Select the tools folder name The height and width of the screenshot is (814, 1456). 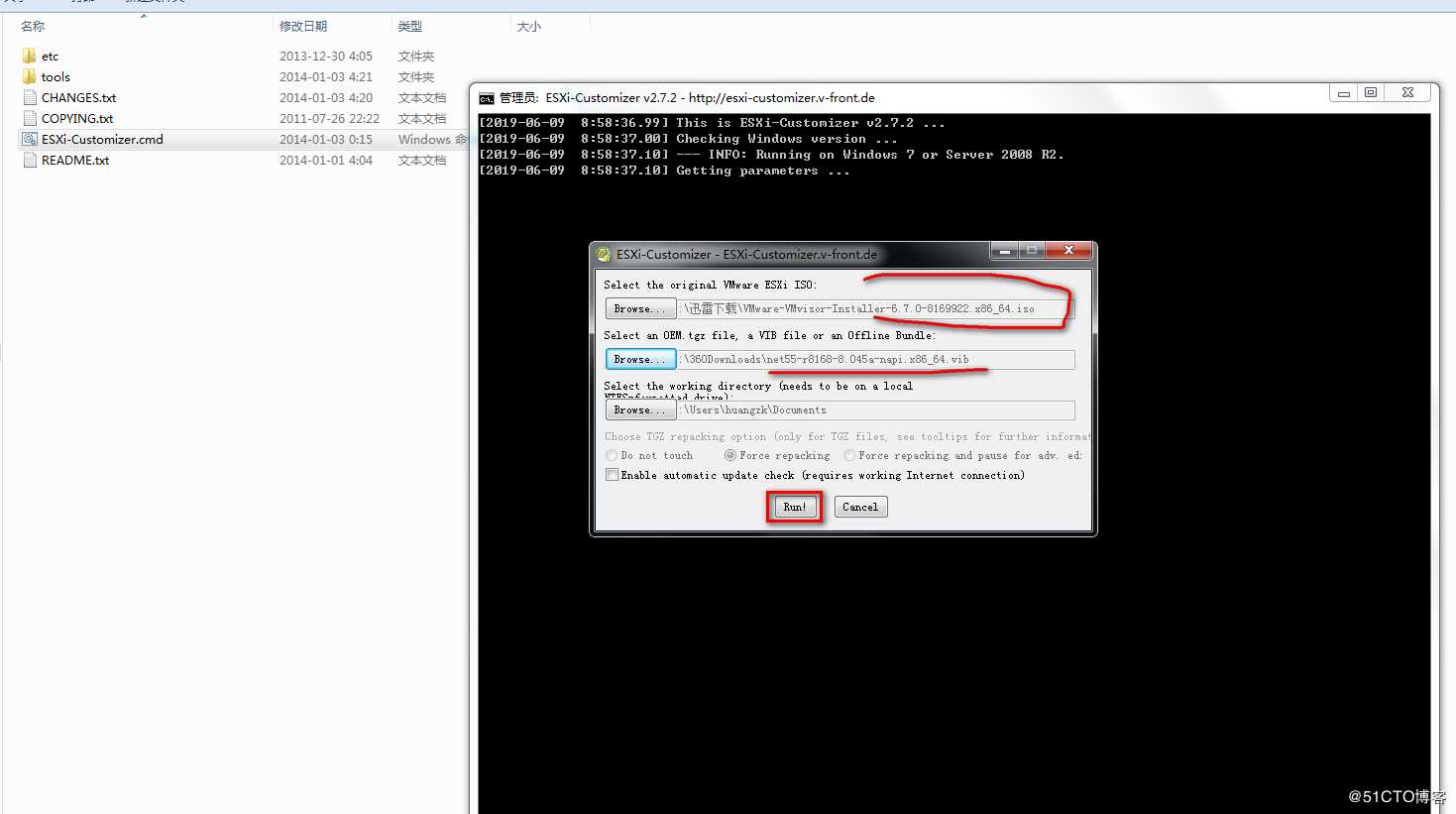(x=56, y=76)
